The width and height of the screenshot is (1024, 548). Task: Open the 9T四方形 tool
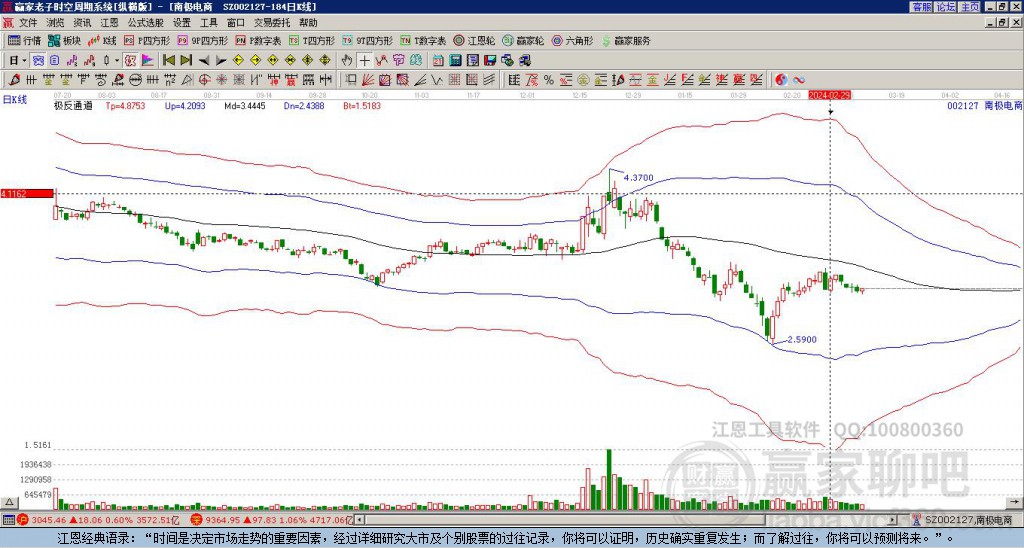click(x=368, y=40)
